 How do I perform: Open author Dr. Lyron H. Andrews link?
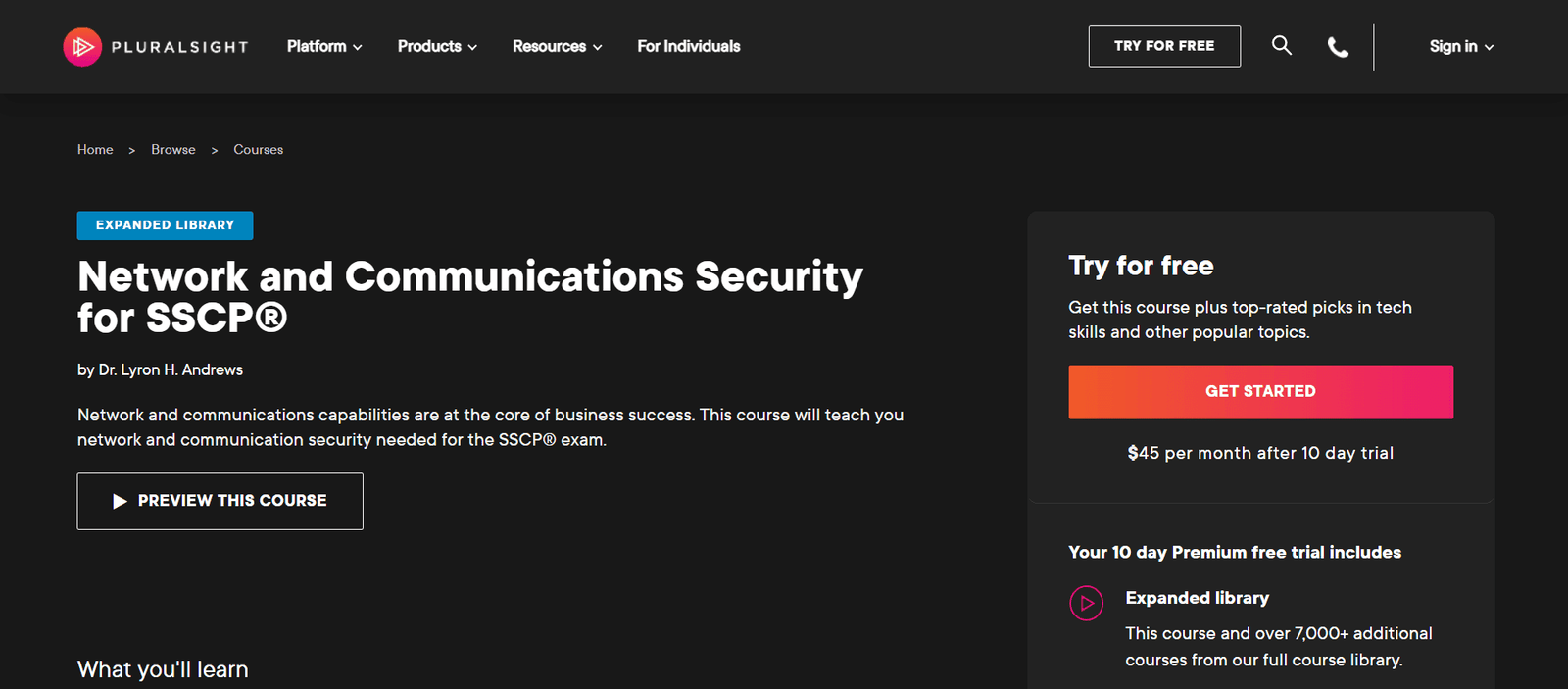click(171, 369)
